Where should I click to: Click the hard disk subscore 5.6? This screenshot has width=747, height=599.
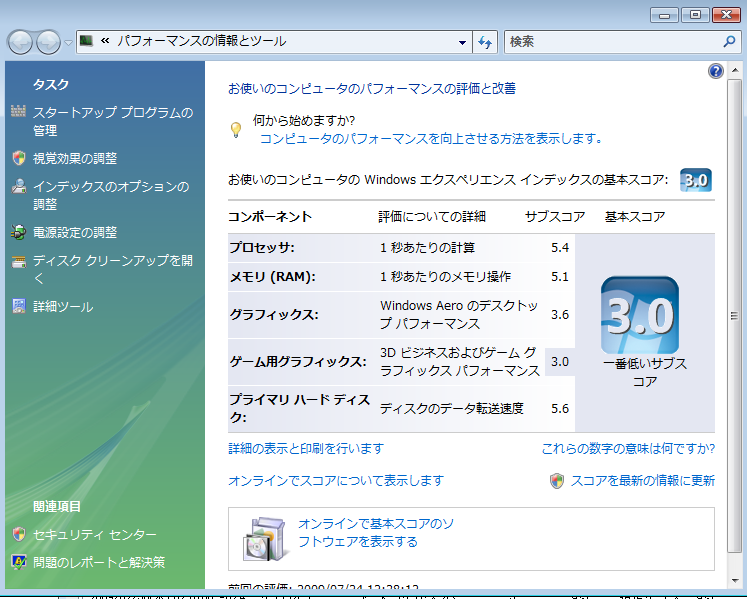560,408
